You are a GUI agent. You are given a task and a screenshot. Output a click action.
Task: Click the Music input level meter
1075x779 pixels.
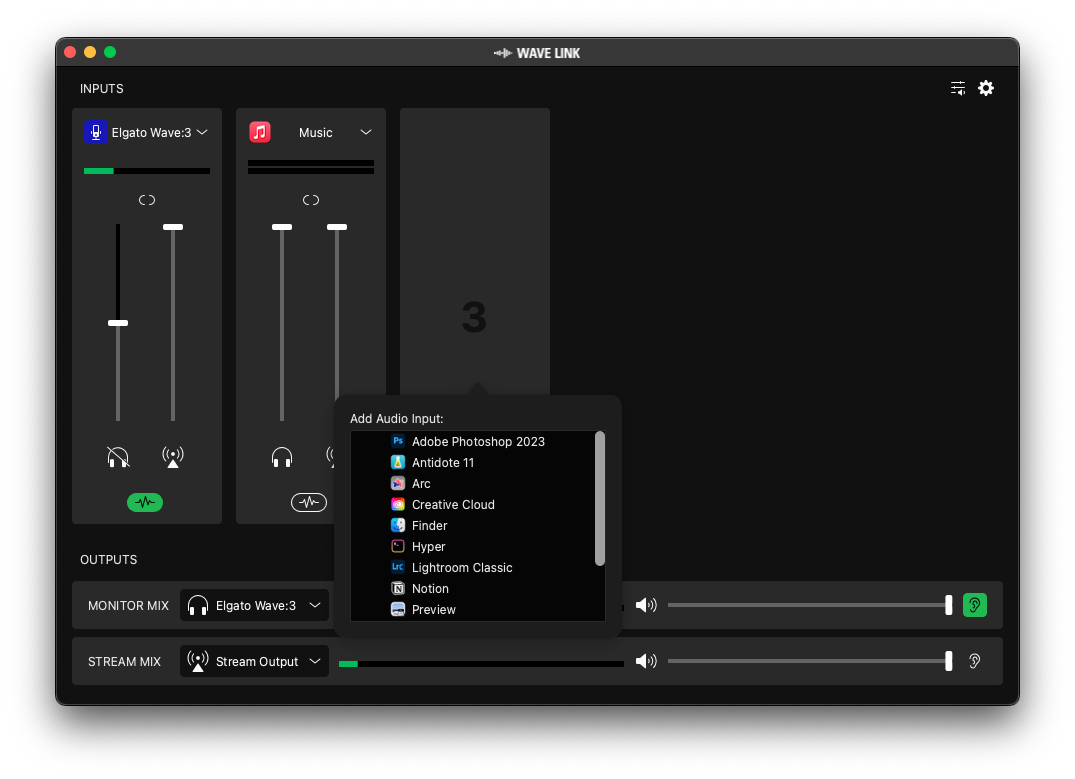(x=311, y=167)
